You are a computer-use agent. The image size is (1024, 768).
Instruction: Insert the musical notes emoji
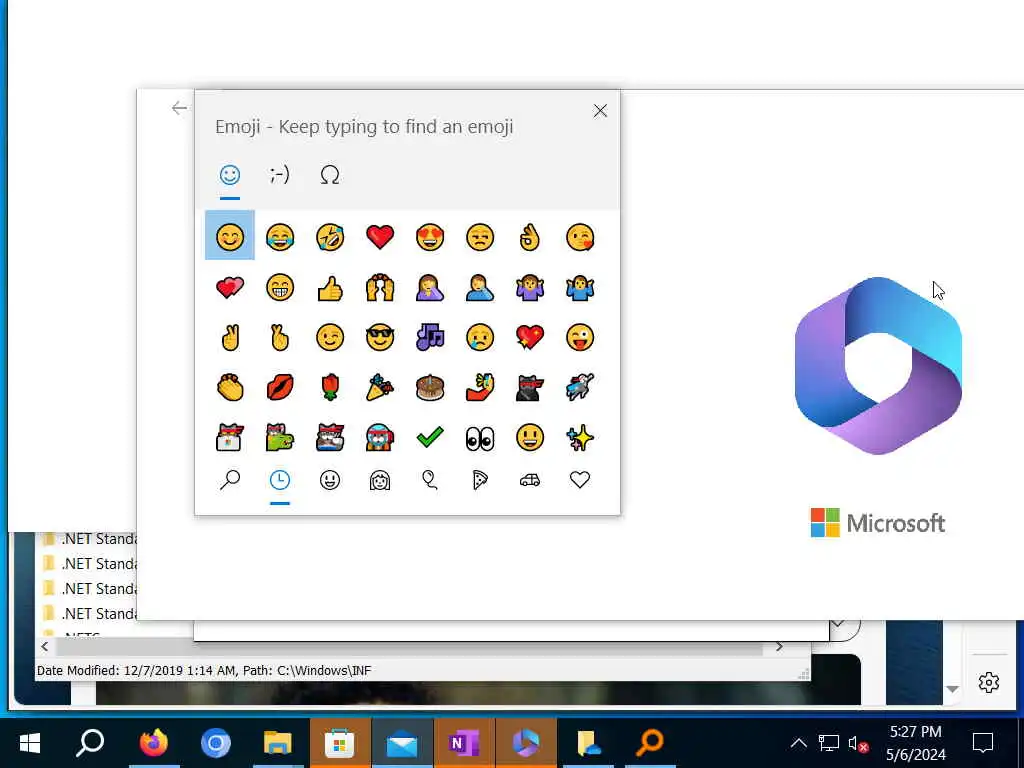tap(430, 338)
